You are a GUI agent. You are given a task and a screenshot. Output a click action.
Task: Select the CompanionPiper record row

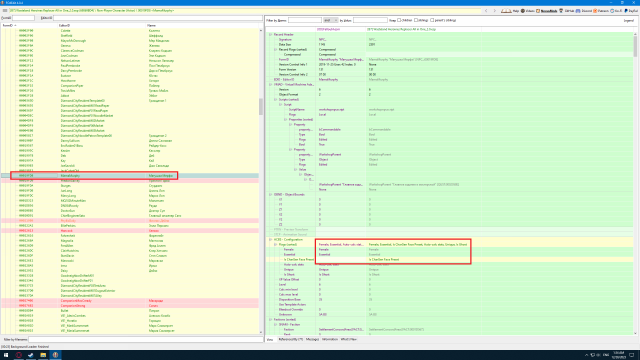pos(130,86)
